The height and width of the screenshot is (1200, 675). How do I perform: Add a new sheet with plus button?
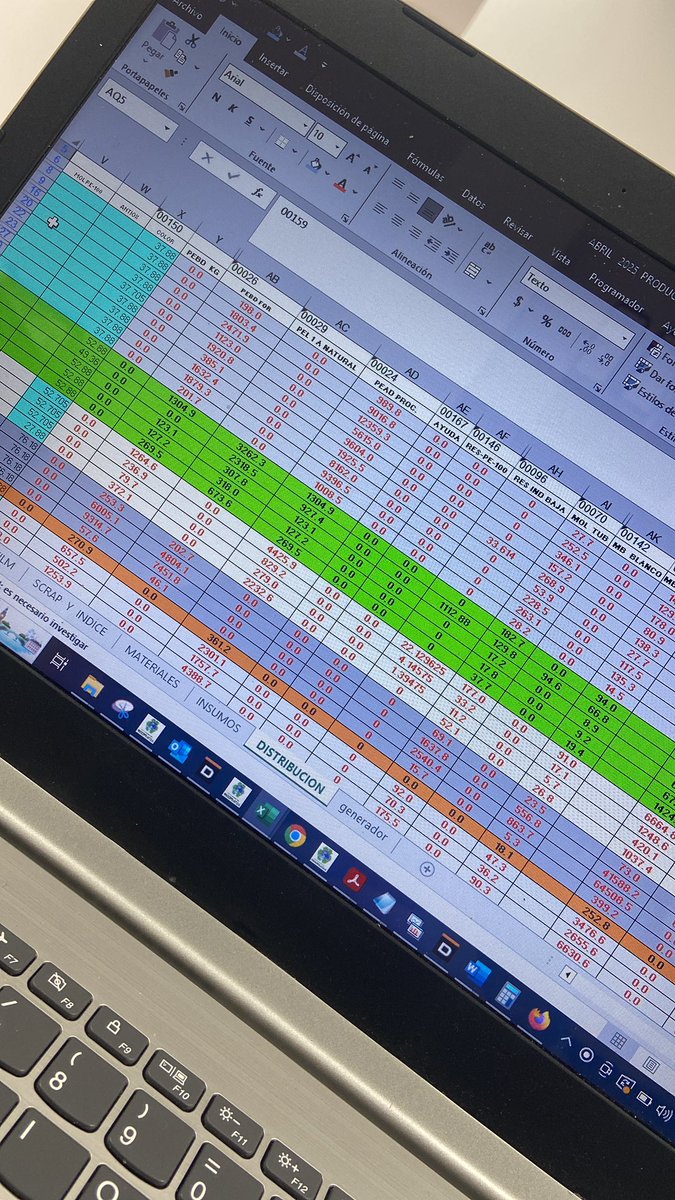click(427, 868)
